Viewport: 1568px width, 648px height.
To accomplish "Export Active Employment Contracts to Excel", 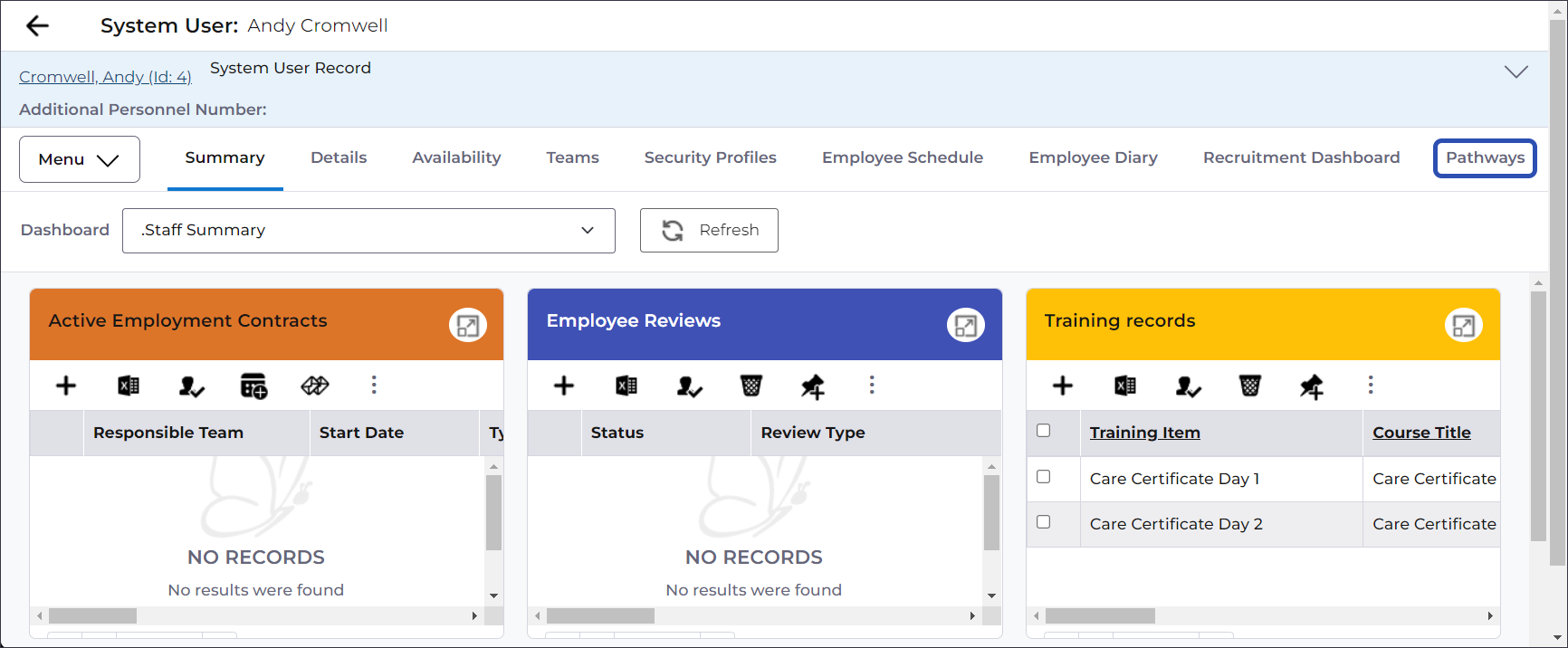I will click(129, 386).
